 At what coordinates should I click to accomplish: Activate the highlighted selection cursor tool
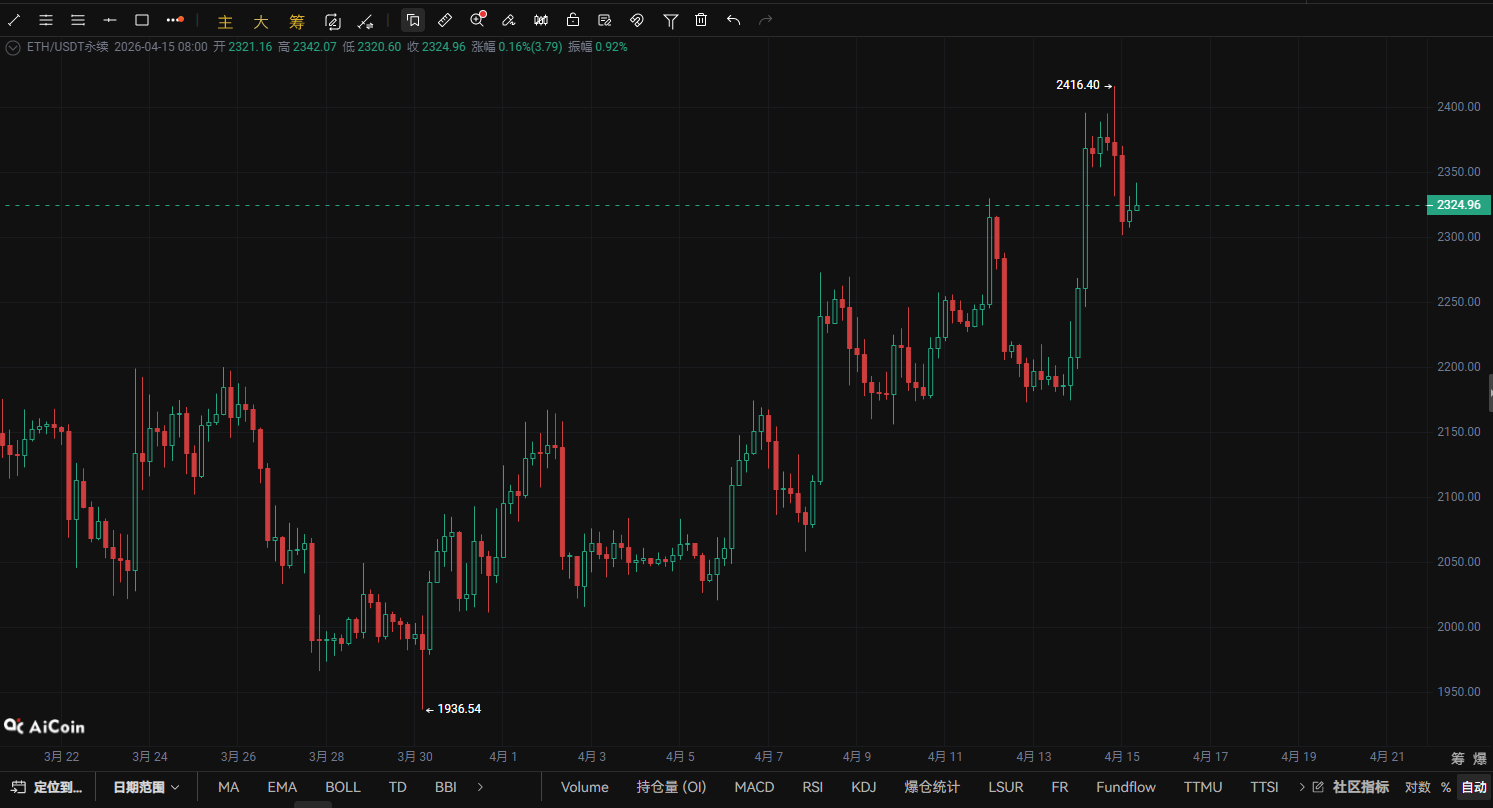(x=413, y=20)
